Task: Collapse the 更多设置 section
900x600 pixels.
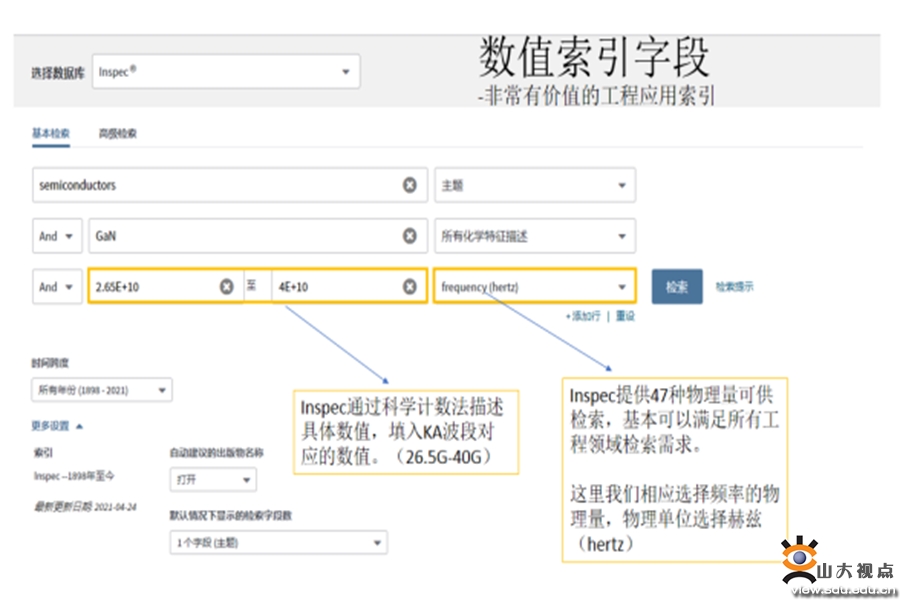Action: 57,426
